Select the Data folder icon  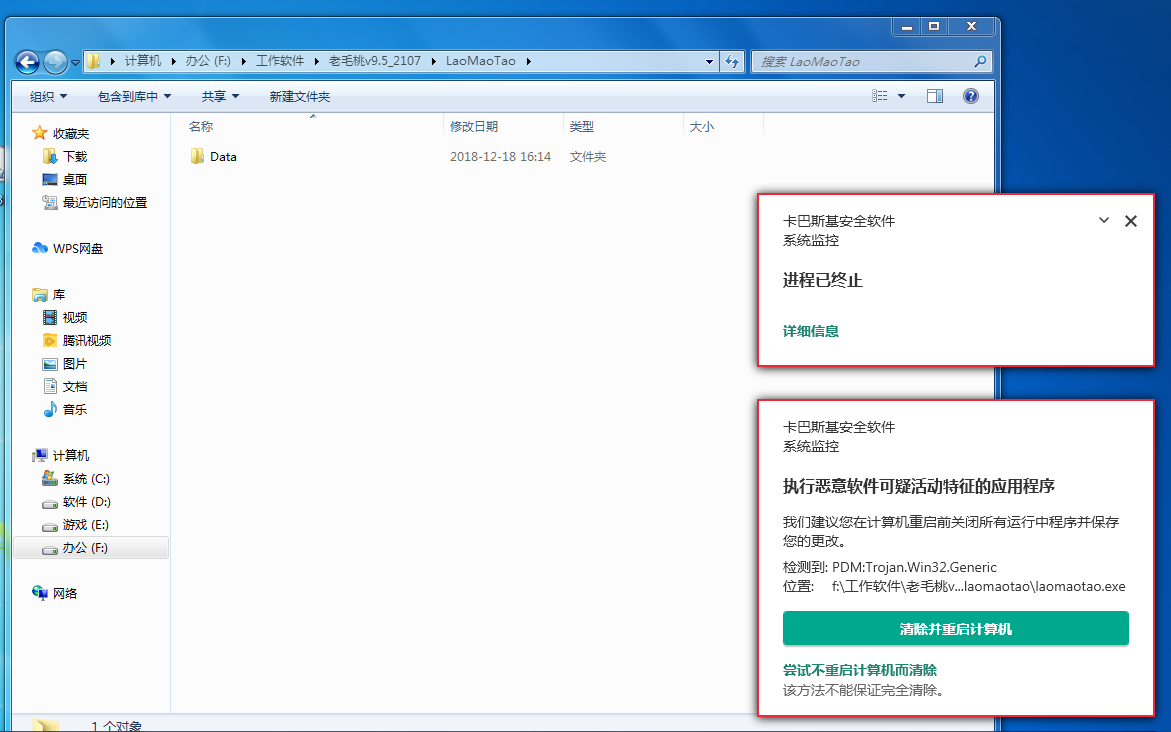pyautogui.click(x=197, y=156)
